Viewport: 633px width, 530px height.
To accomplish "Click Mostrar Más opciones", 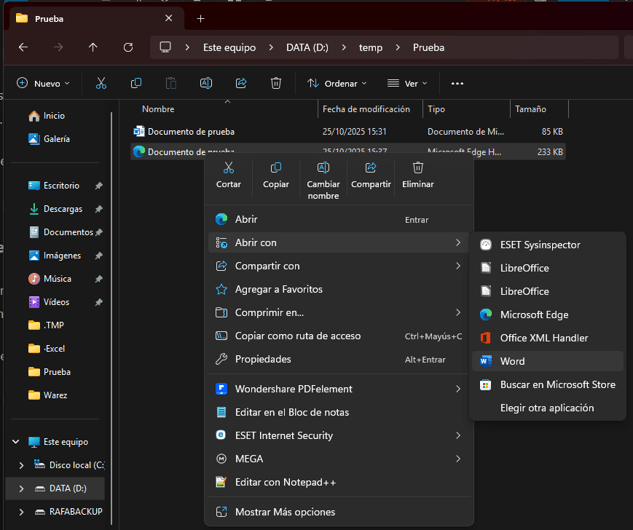I will point(285,512).
